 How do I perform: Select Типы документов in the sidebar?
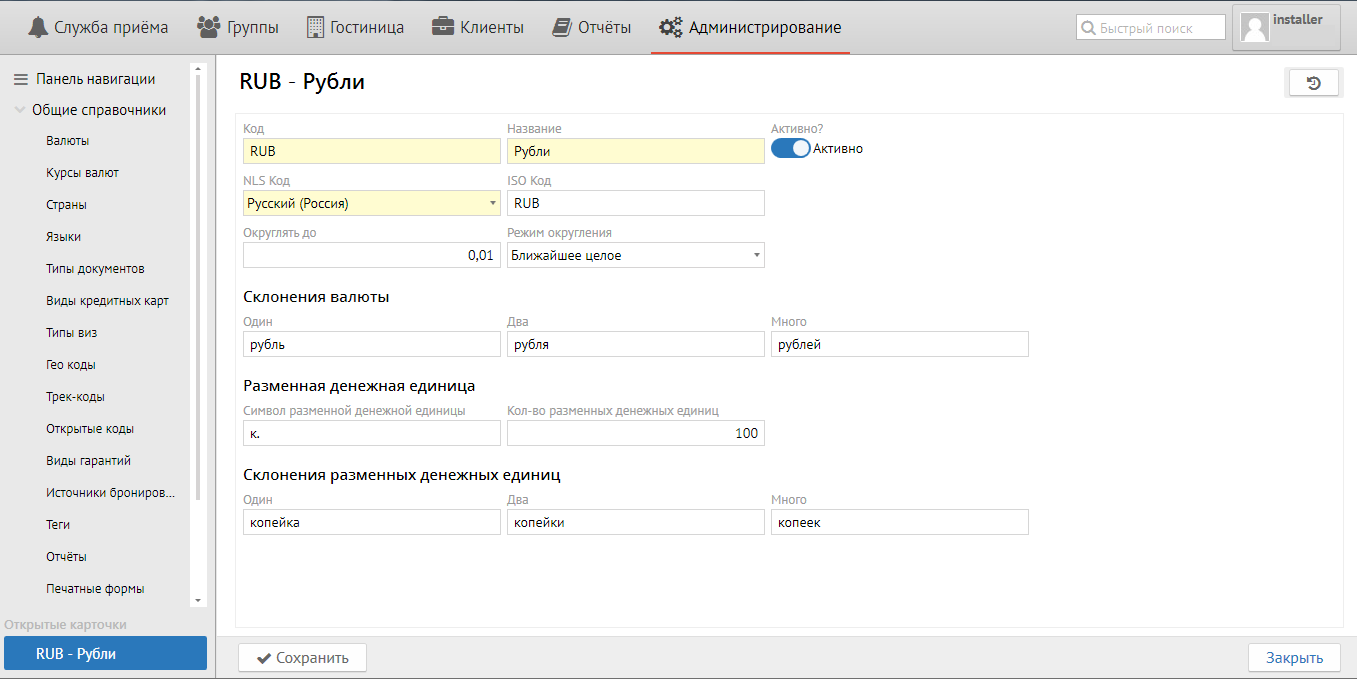[95, 269]
